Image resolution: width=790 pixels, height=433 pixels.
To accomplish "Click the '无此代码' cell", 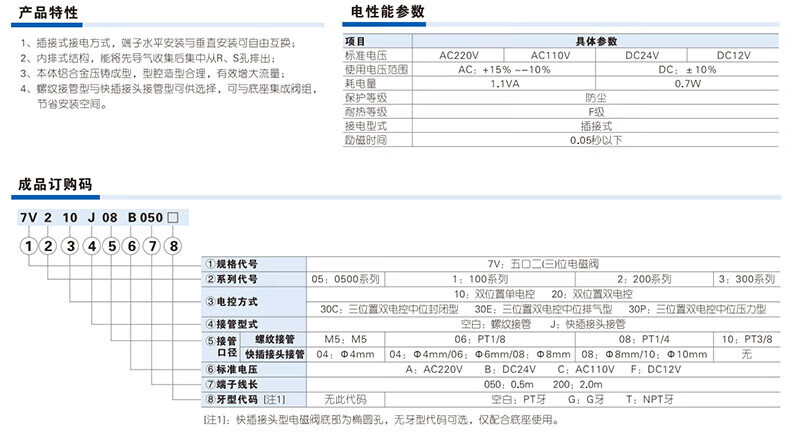I will click(345, 400).
